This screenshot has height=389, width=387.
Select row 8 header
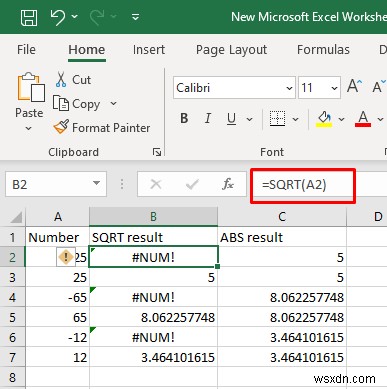click(x=12, y=377)
